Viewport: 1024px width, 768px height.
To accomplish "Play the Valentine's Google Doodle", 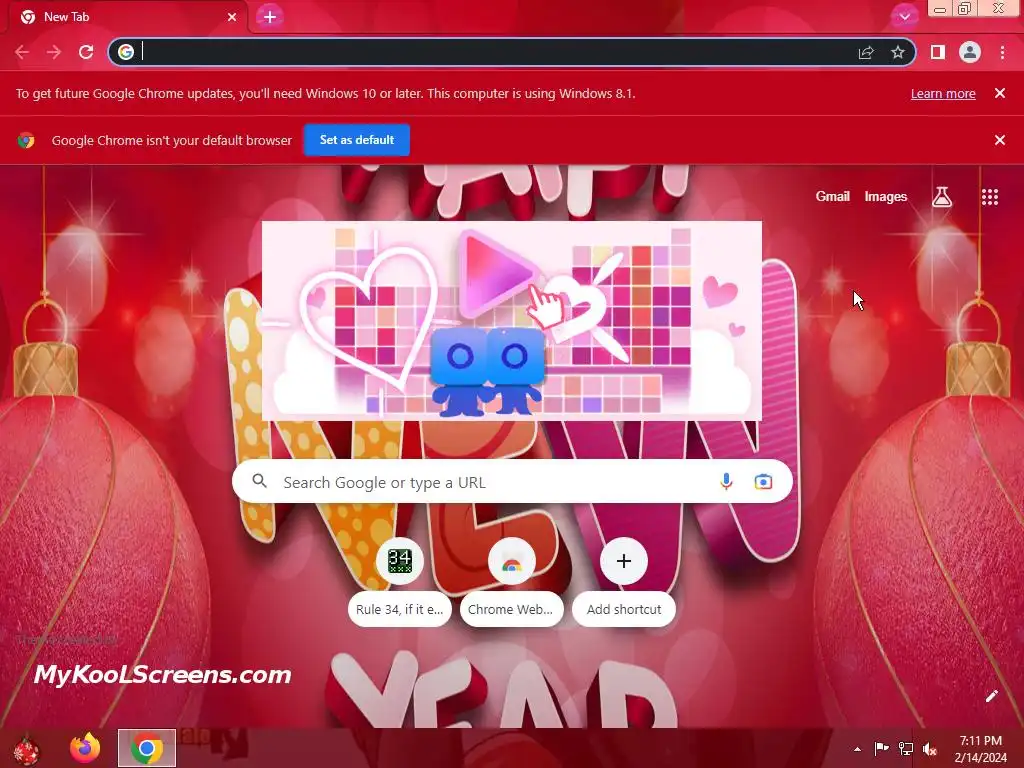I will (x=511, y=321).
